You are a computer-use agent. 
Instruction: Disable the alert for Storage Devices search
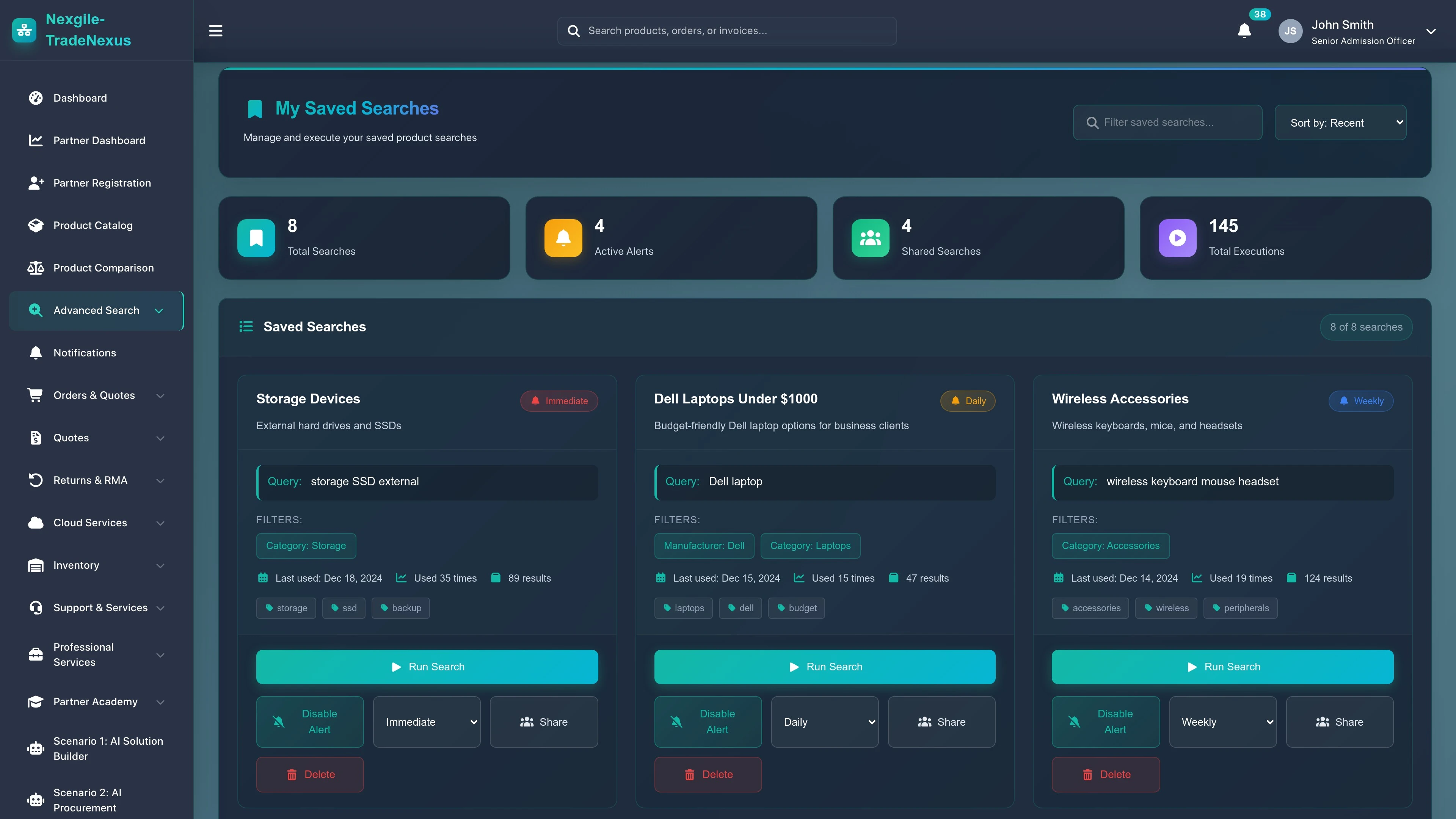(310, 722)
